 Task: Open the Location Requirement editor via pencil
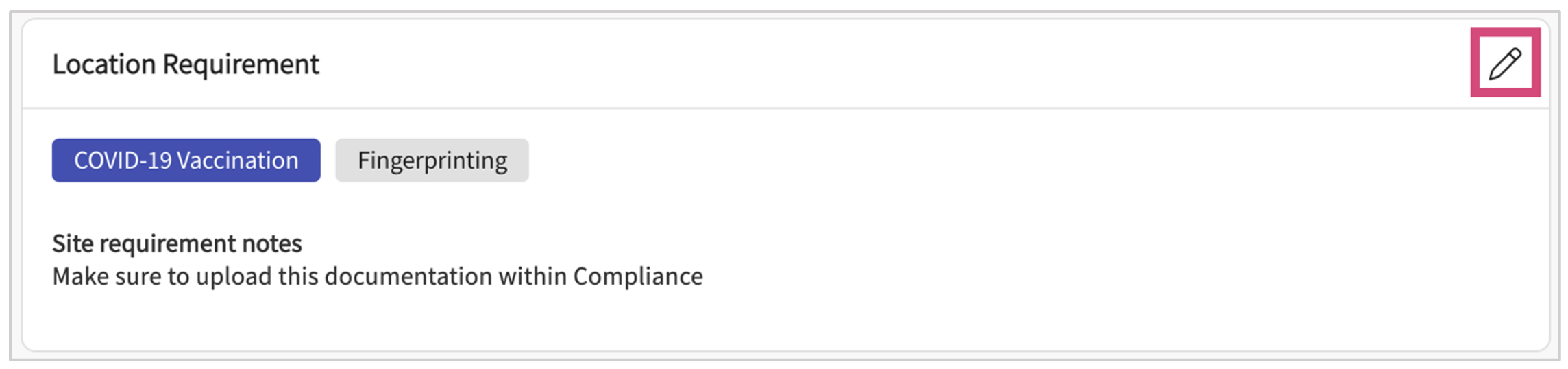[1505, 63]
